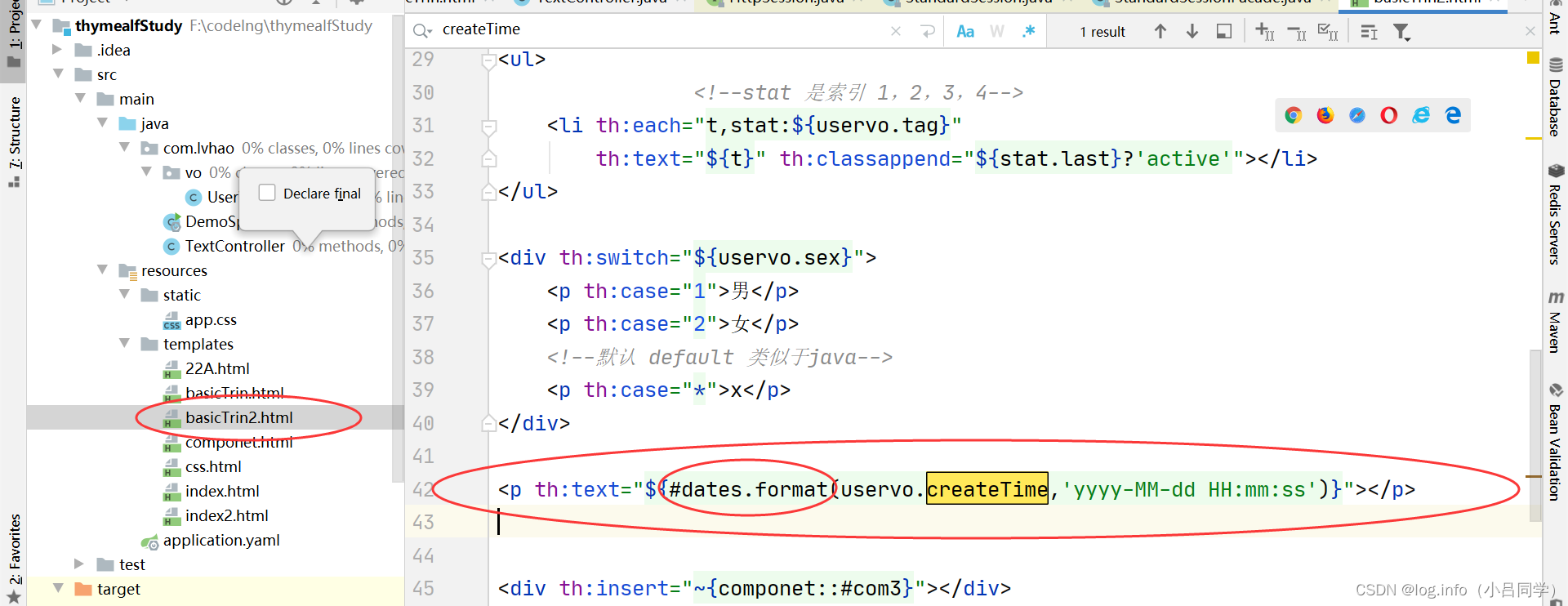Click the '1 result' search count
The height and width of the screenshot is (606, 1568).
click(x=1102, y=32)
